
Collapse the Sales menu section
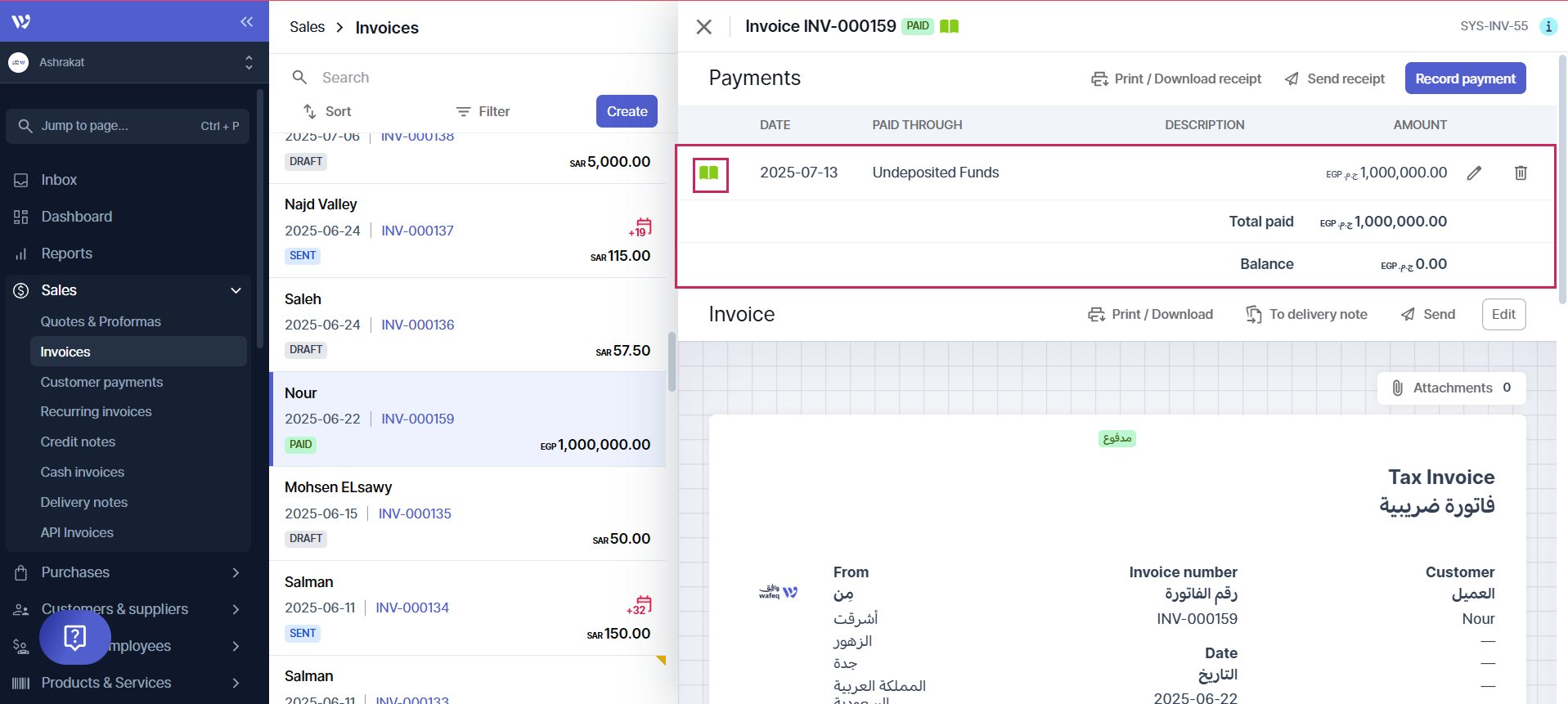[236, 290]
